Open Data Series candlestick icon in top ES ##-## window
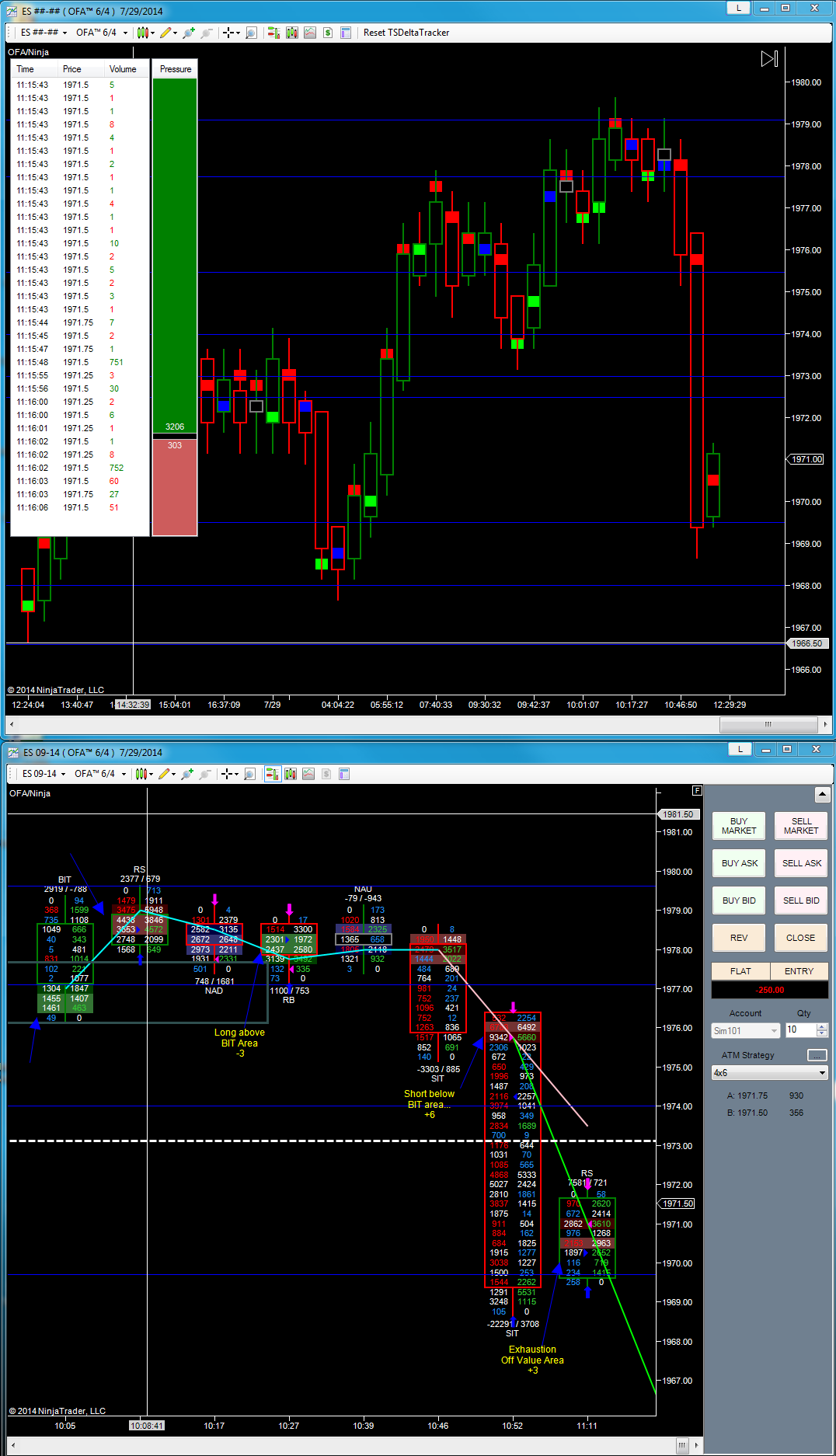Viewport: 836px width, 1456px height. [292, 33]
